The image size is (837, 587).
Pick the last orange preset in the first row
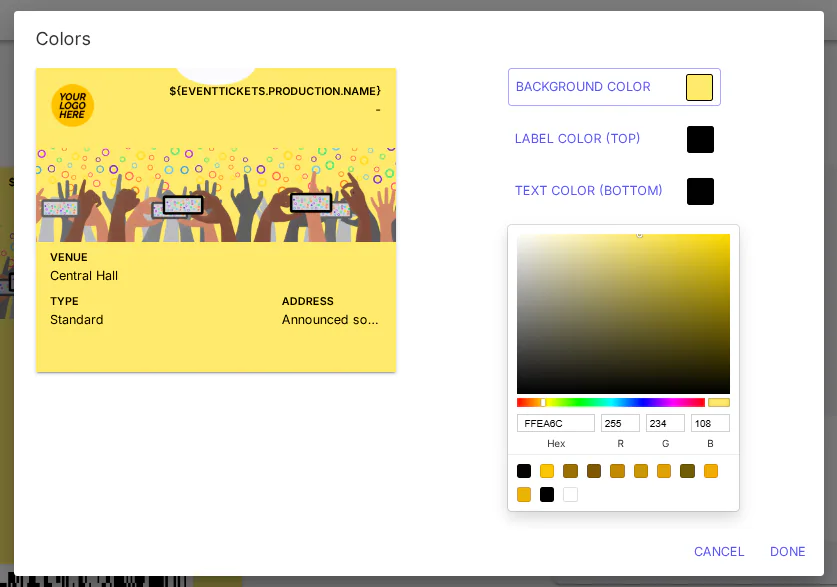pyautogui.click(x=711, y=471)
